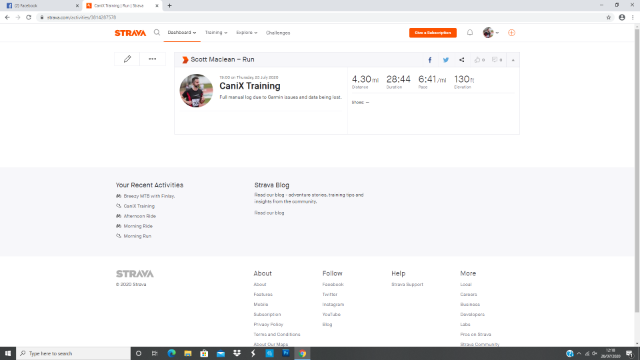Image resolution: width=640 pixels, height=360 pixels.
Task: Open the search magnifier icon
Action: pyautogui.click(x=157, y=32)
